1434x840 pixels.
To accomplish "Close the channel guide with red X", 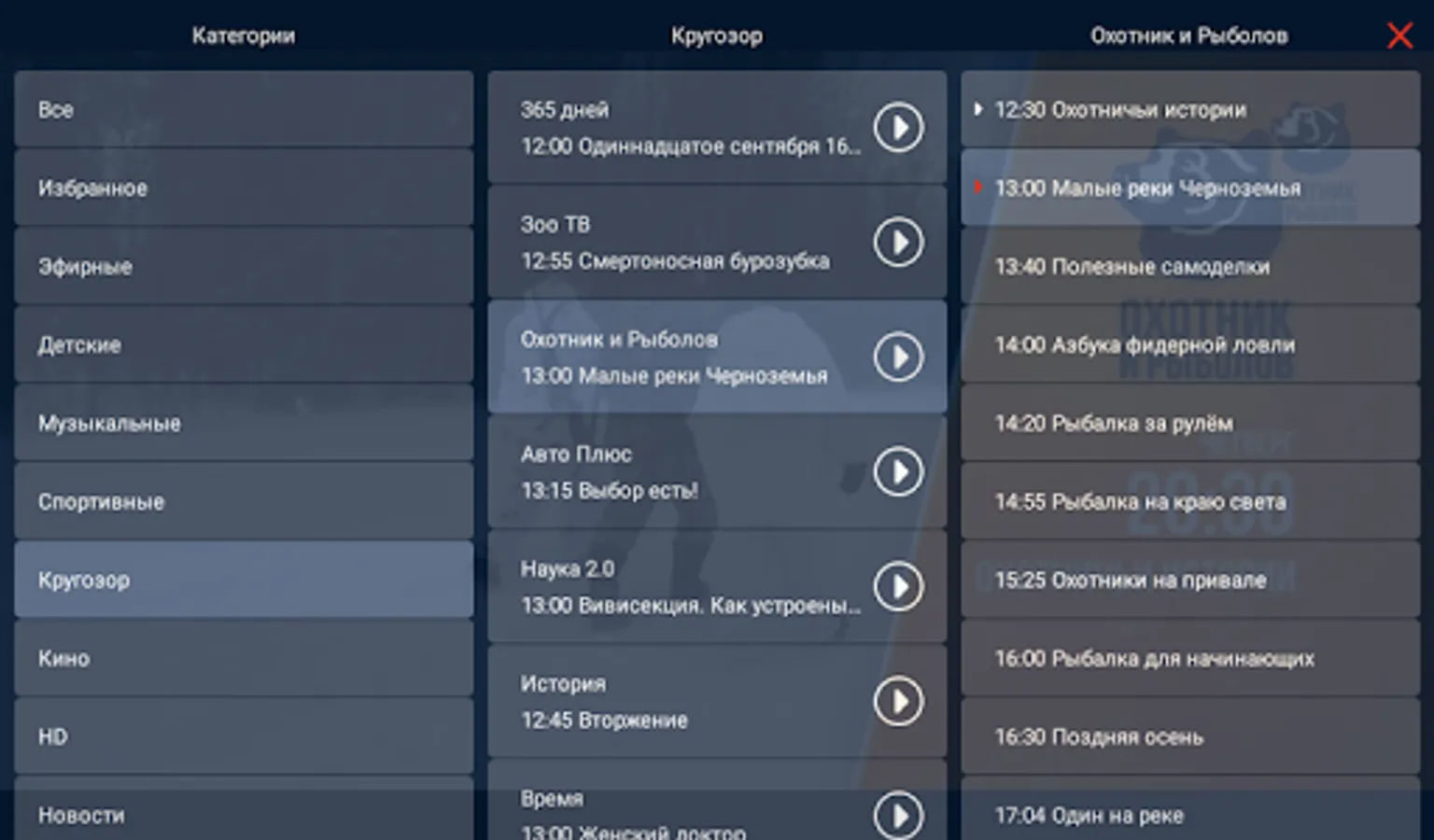I will 1399,35.
